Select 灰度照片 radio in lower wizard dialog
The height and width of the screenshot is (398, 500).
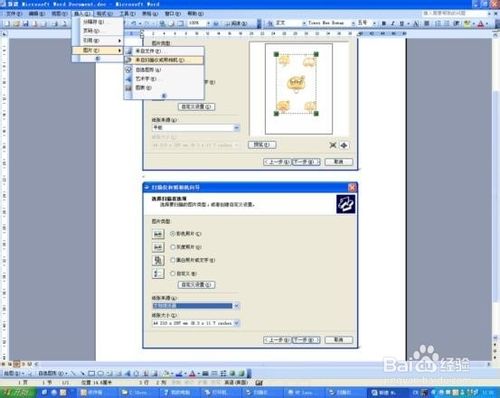(x=173, y=247)
